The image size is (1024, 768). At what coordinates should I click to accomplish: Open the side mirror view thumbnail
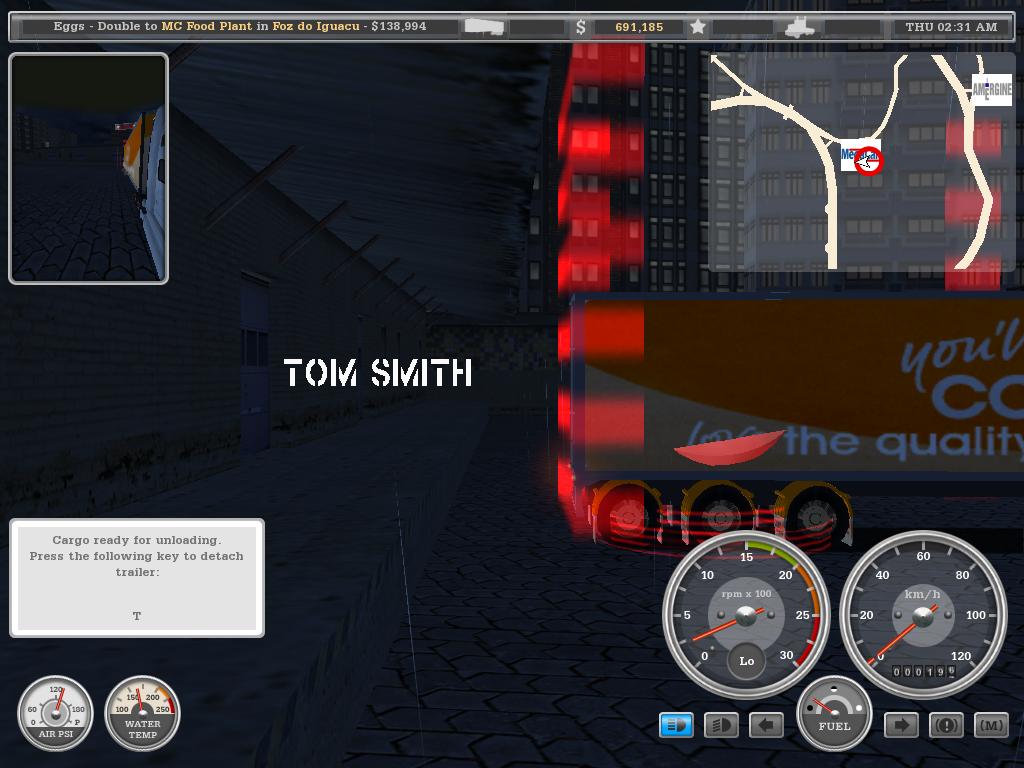click(x=88, y=168)
